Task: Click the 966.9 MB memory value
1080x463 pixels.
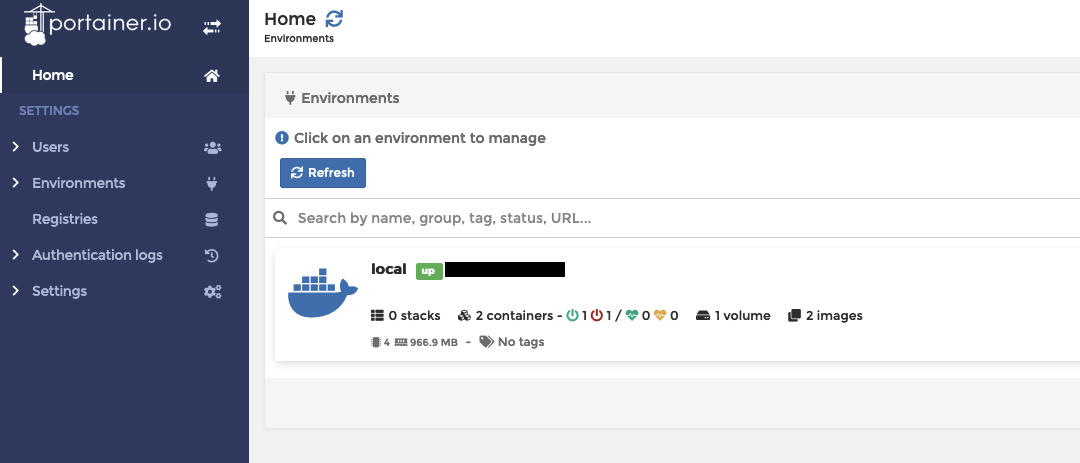Action: [434, 342]
